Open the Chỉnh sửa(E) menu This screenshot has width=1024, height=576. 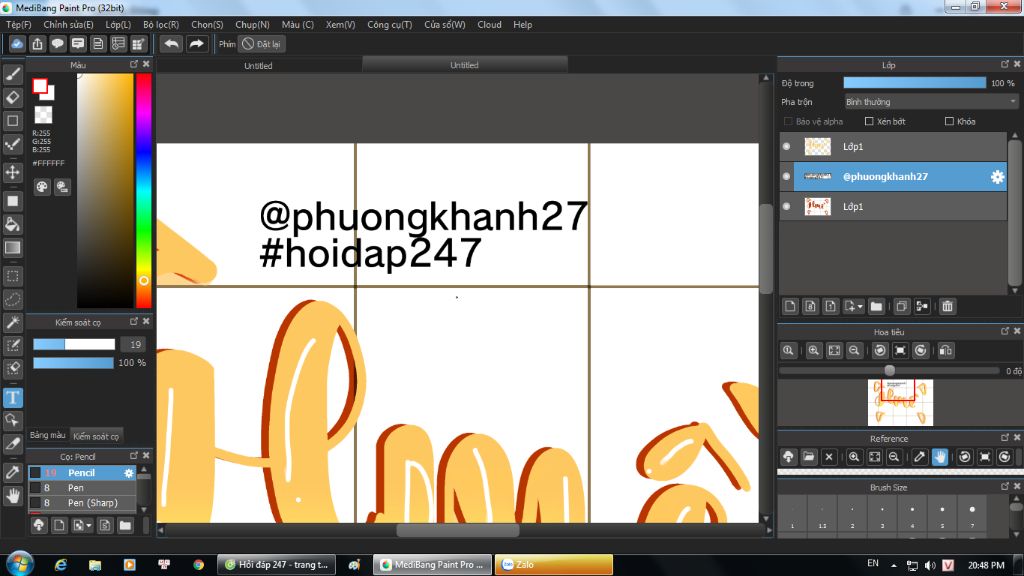(x=69, y=25)
